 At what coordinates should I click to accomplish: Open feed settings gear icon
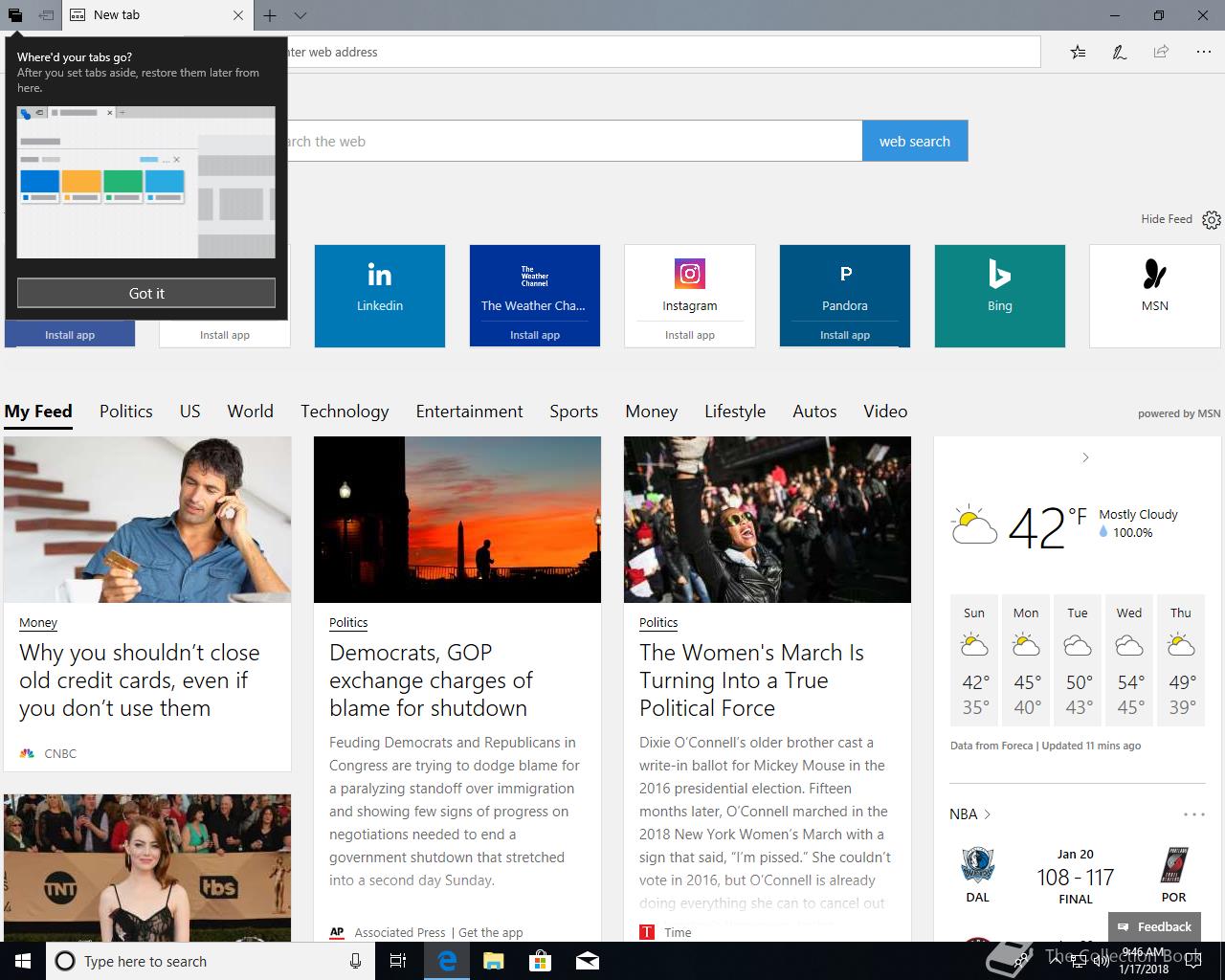pos(1211,220)
